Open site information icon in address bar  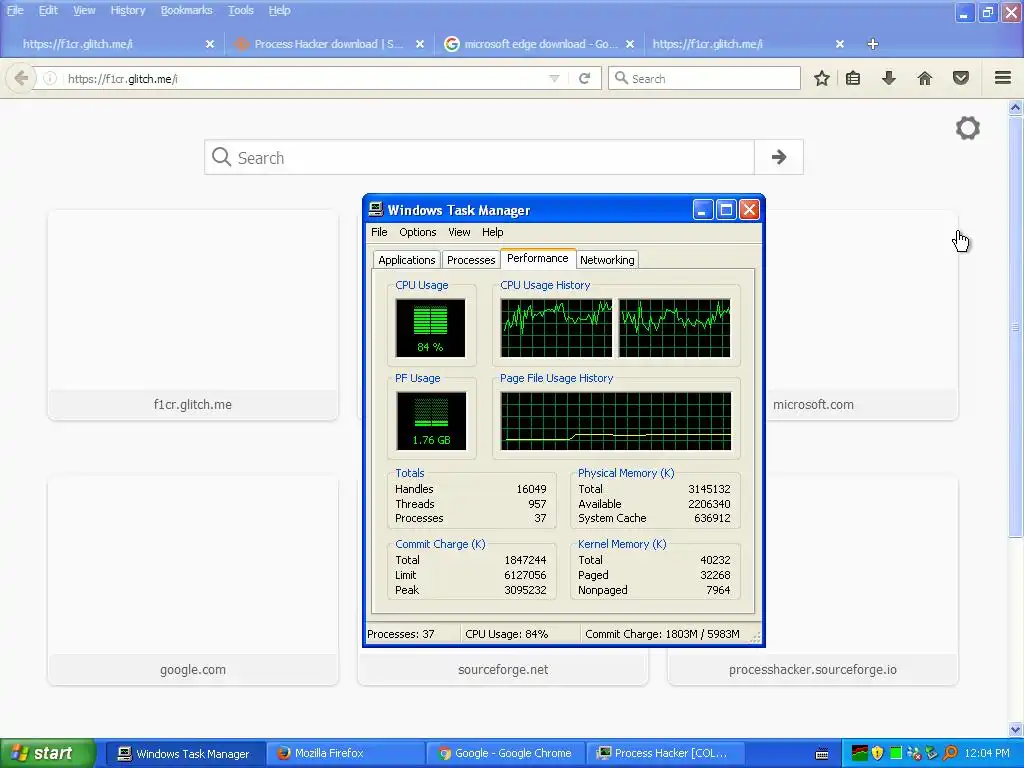(50, 78)
